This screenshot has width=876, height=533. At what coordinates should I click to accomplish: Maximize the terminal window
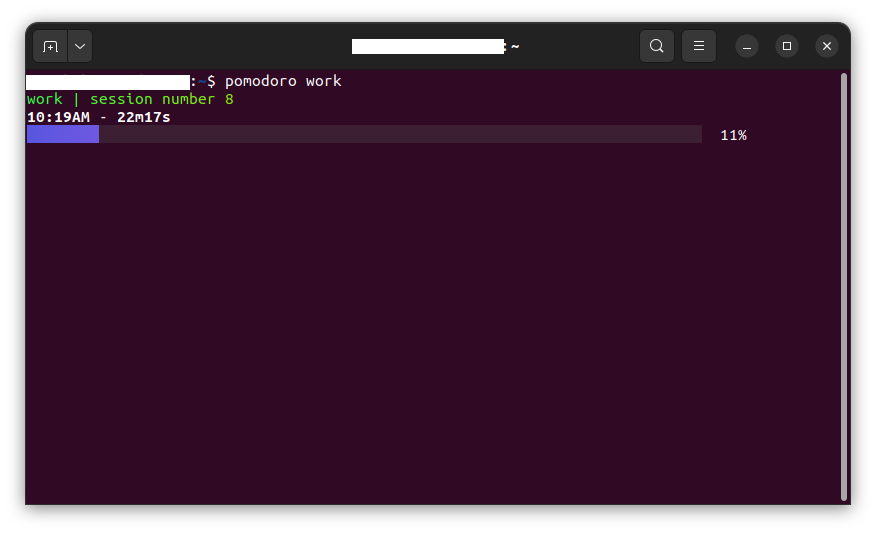pyautogui.click(x=787, y=46)
